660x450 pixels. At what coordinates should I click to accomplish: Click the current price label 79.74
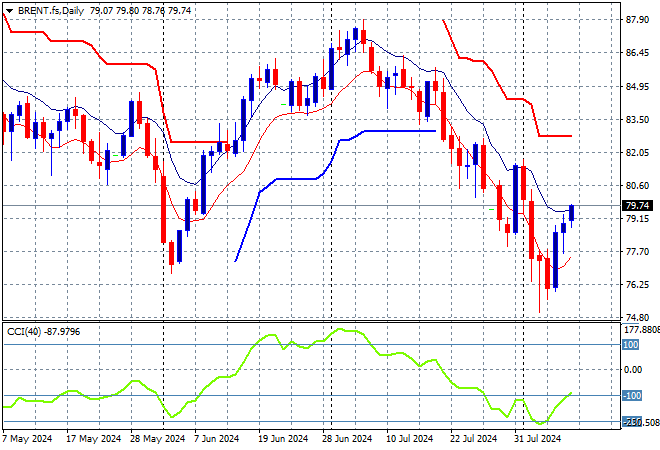tap(637, 205)
